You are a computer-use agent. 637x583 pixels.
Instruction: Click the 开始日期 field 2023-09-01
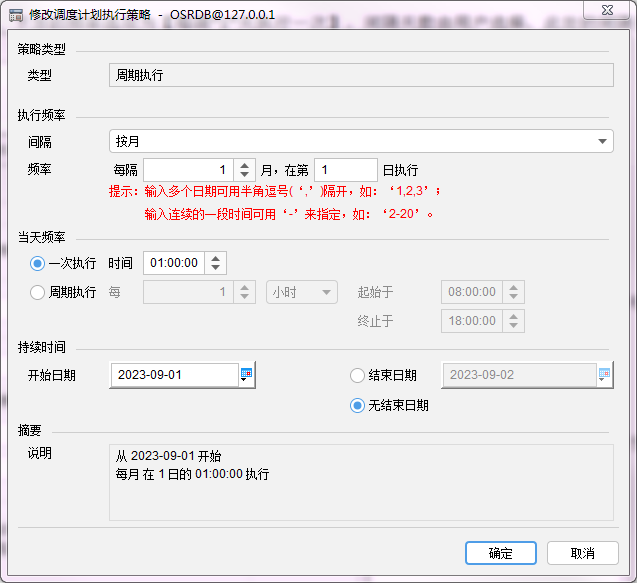[x=174, y=375]
